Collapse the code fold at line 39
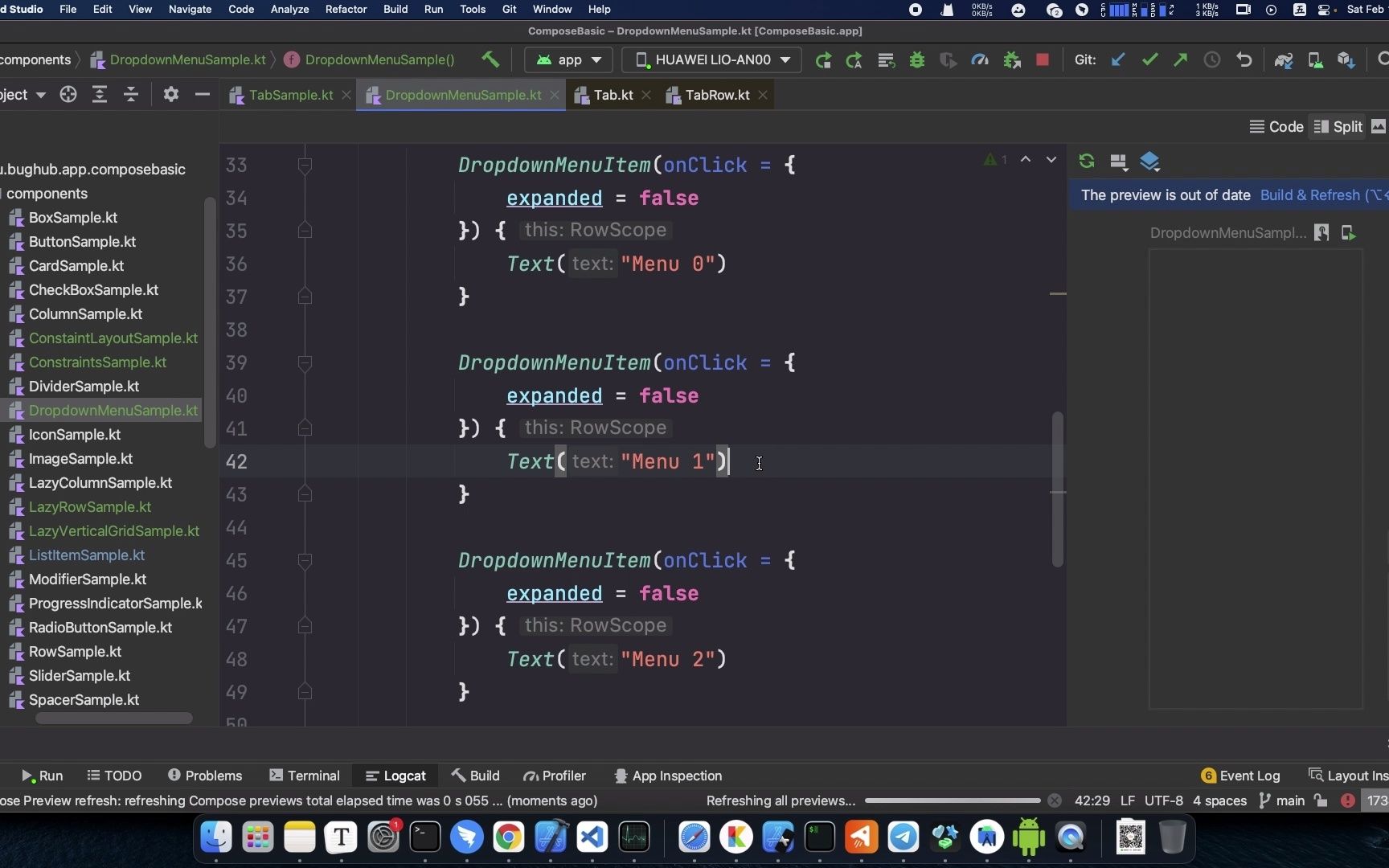The height and width of the screenshot is (868, 1389). click(x=305, y=363)
